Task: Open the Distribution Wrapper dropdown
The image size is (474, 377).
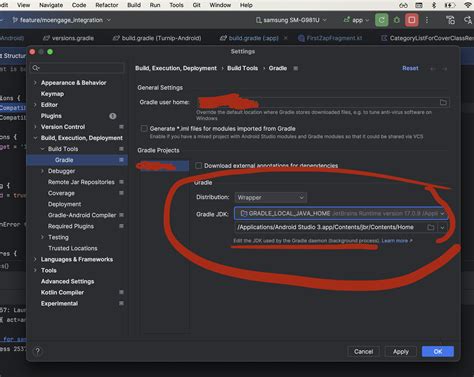Action: 270,197
